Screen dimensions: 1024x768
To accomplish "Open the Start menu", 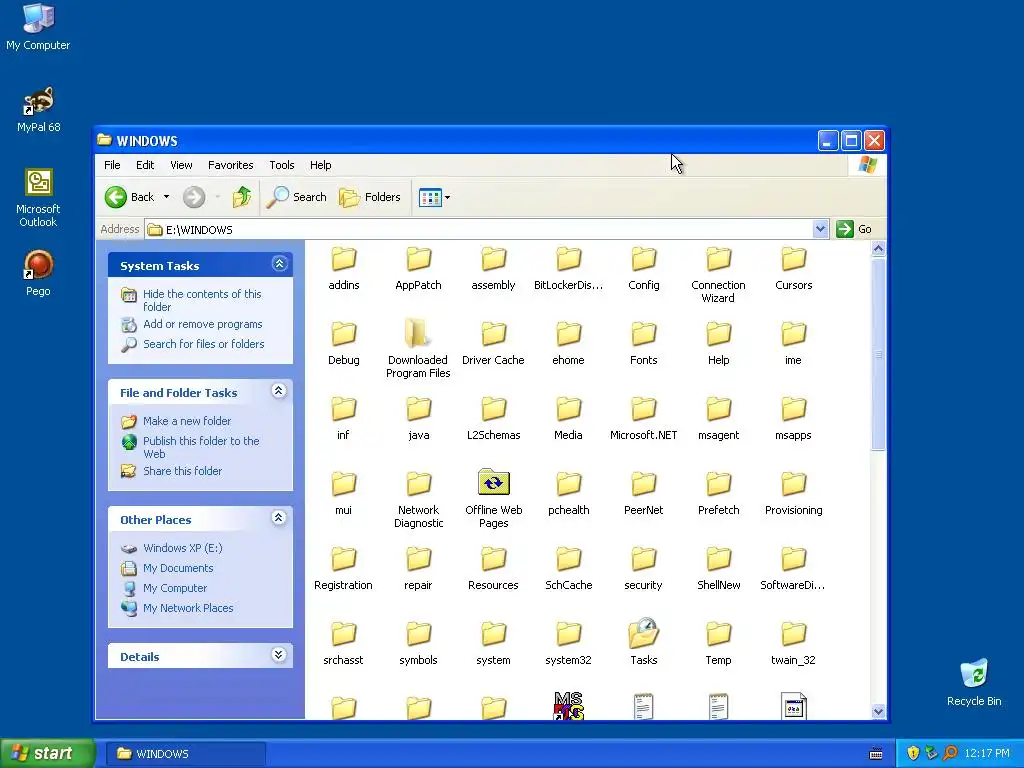I will (x=47, y=754).
